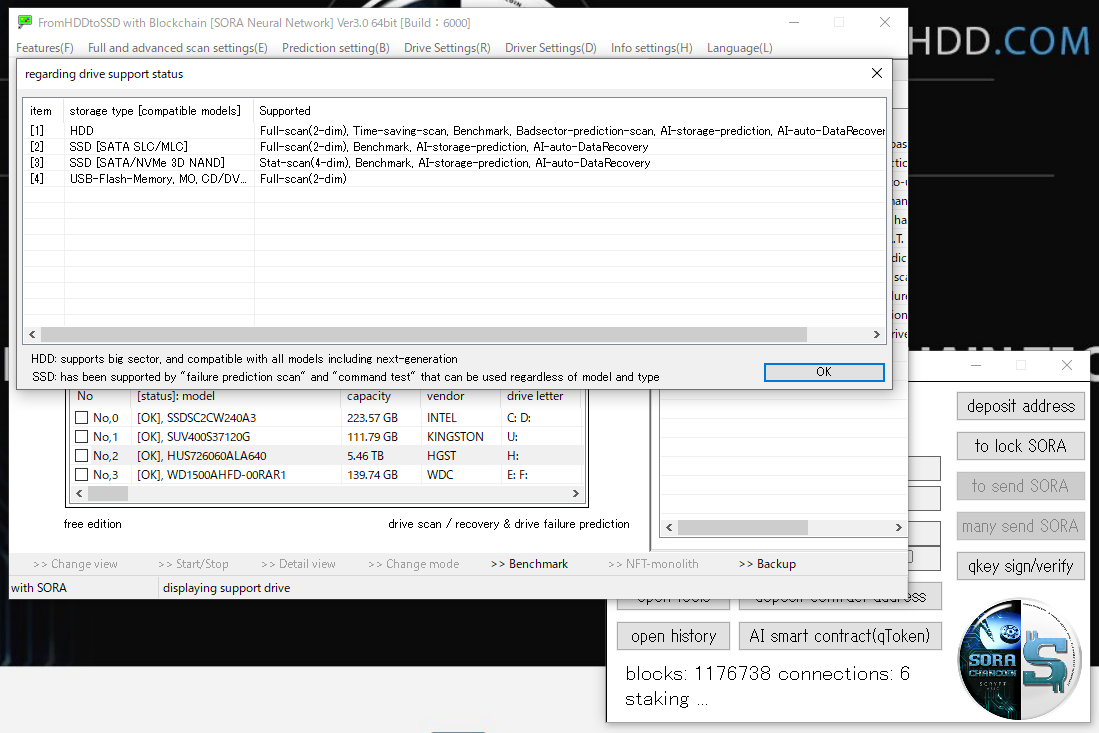Viewport: 1099px width, 733px height.
Task: Click the deposit address button
Action: 1020,406
